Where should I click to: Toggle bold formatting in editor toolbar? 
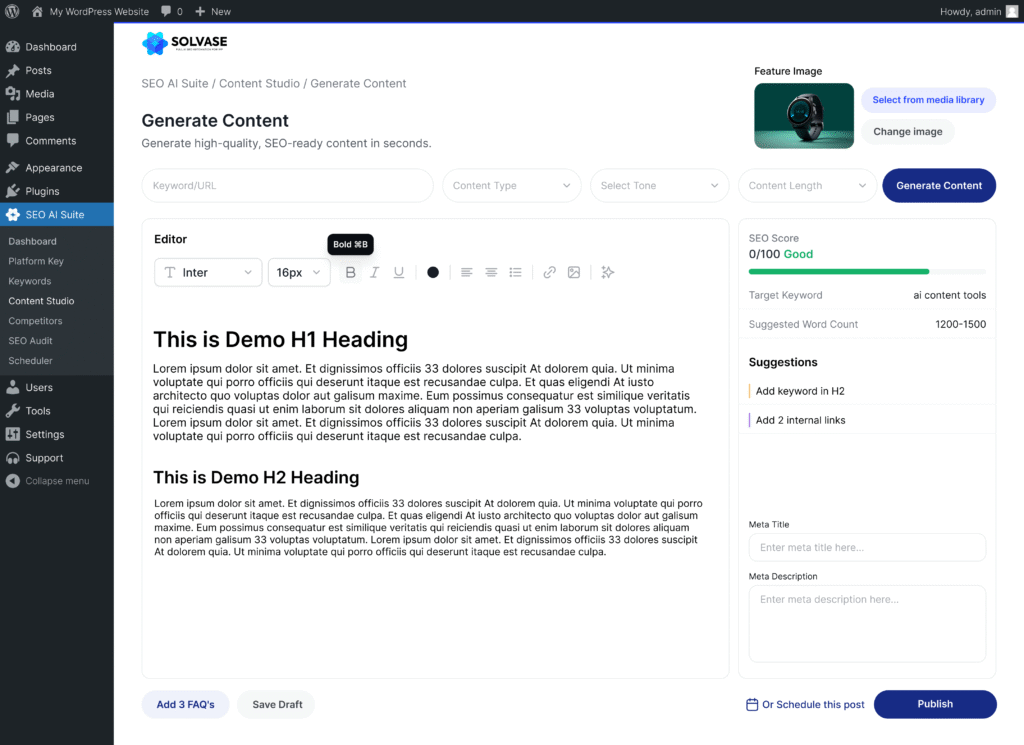pos(350,272)
